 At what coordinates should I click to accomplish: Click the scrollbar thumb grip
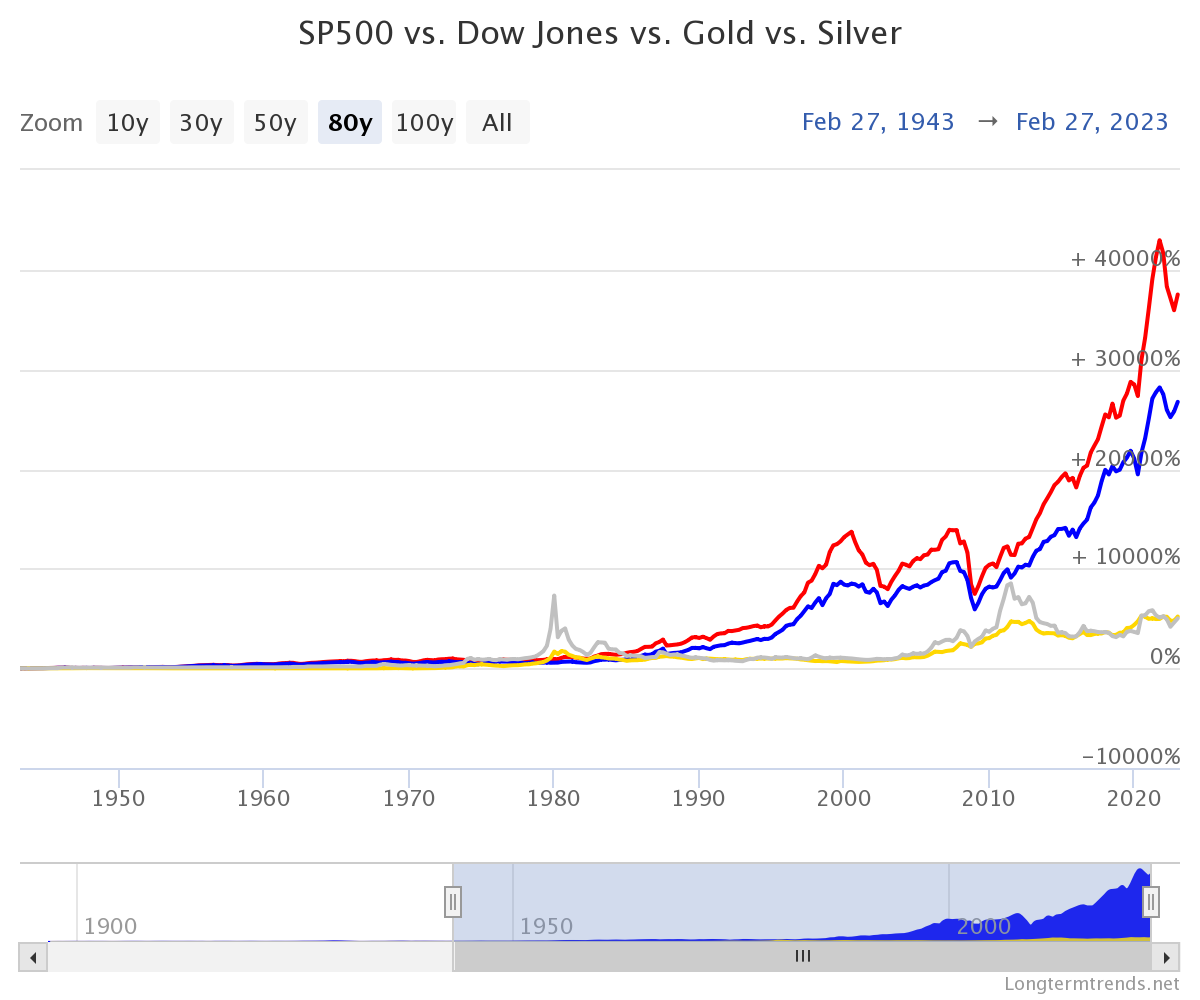[803, 956]
